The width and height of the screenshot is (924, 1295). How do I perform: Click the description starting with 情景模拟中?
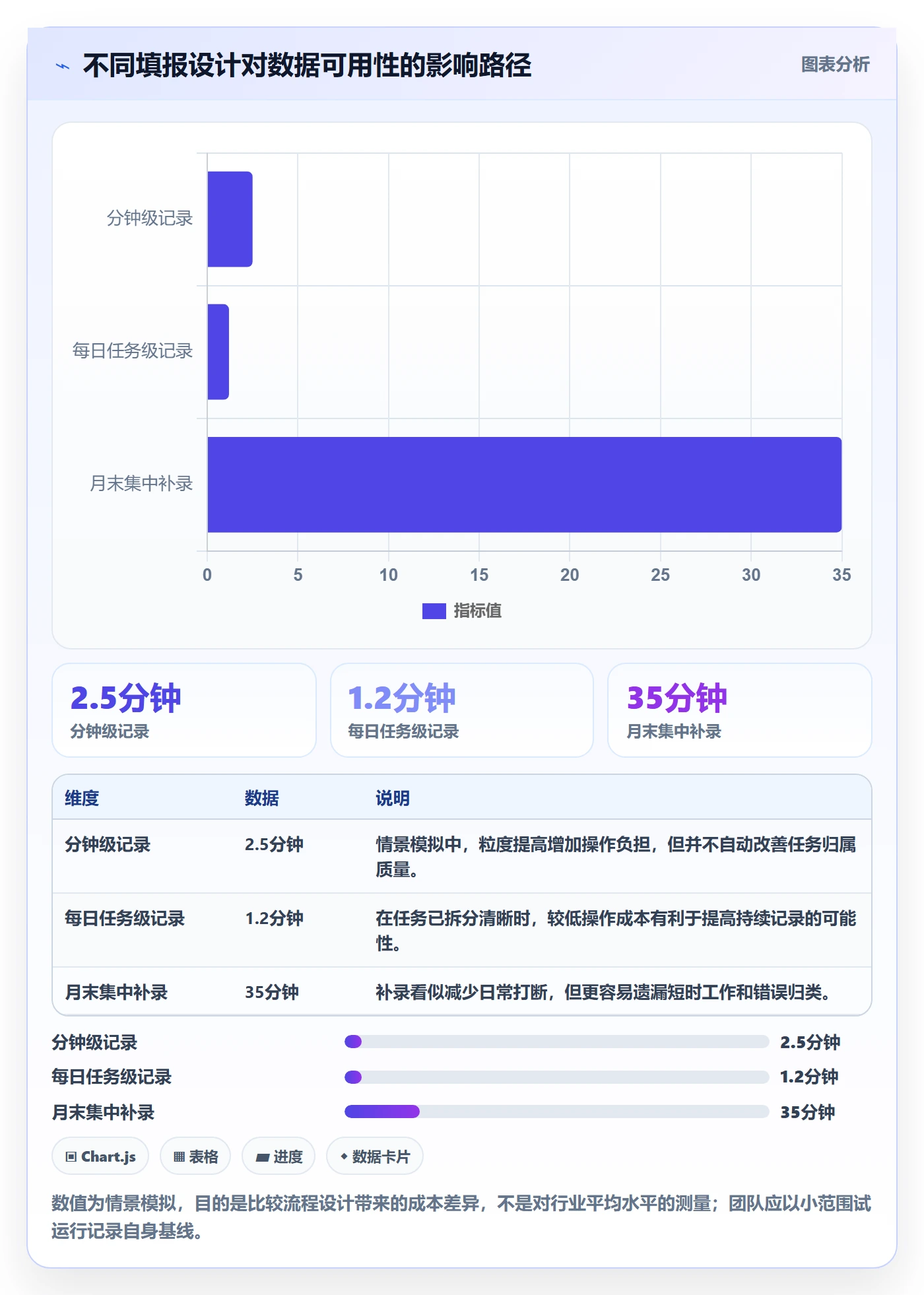click(616, 857)
